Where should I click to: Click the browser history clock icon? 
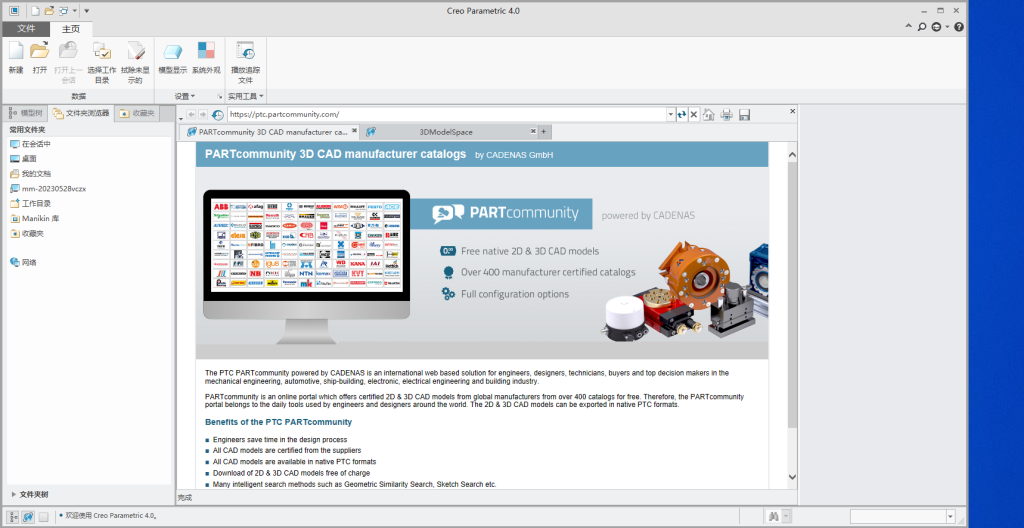point(218,115)
